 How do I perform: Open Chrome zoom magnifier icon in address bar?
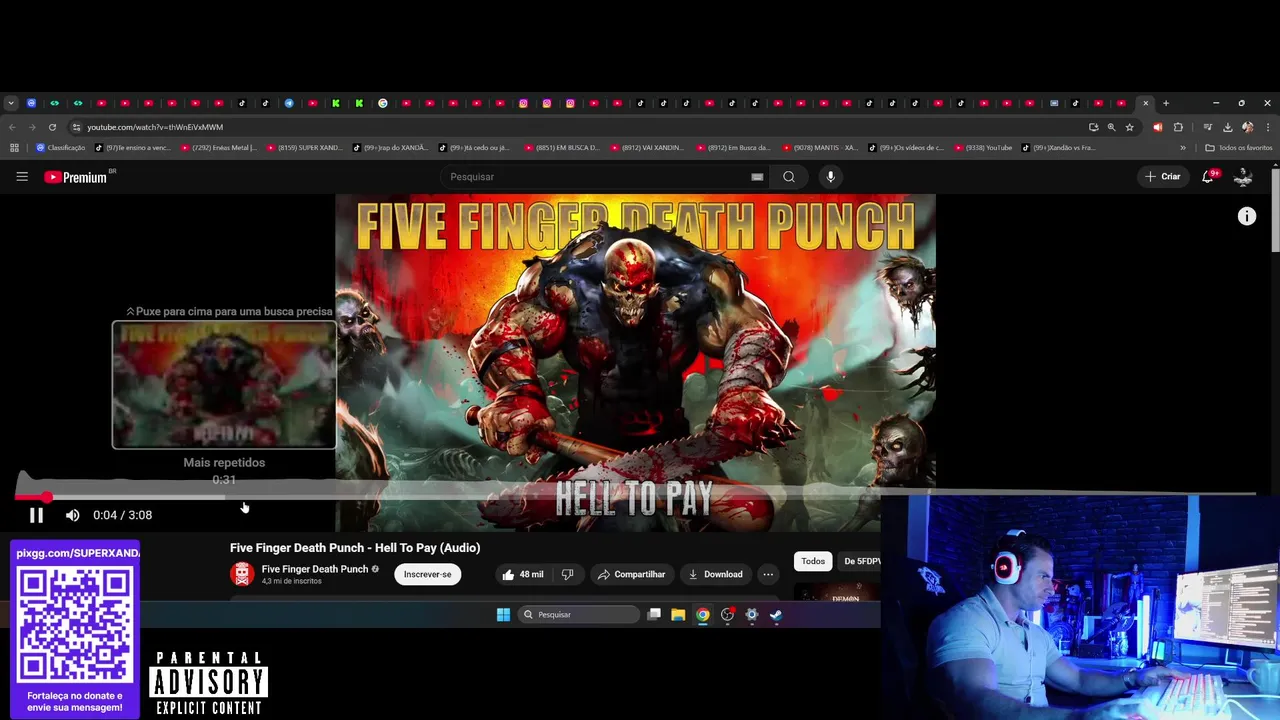coord(1111,127)
